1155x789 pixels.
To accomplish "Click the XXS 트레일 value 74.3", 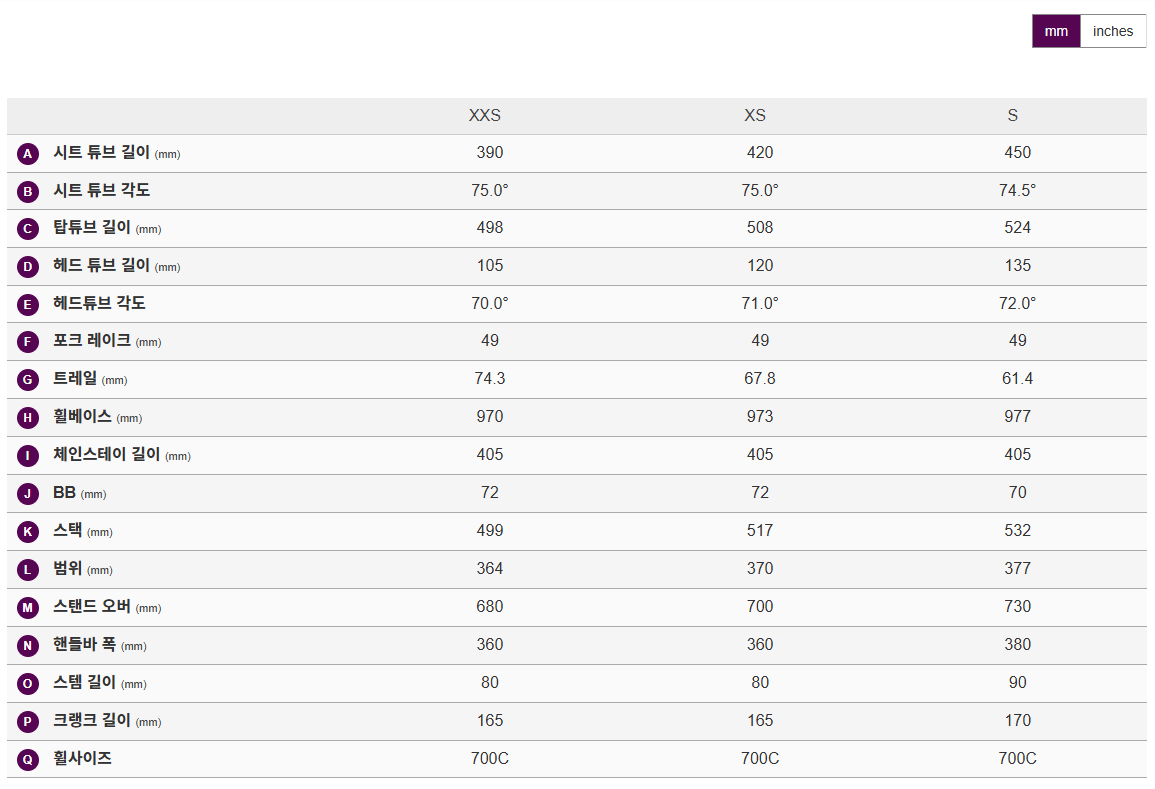I will pyautogui.click(x=490, y=379).
